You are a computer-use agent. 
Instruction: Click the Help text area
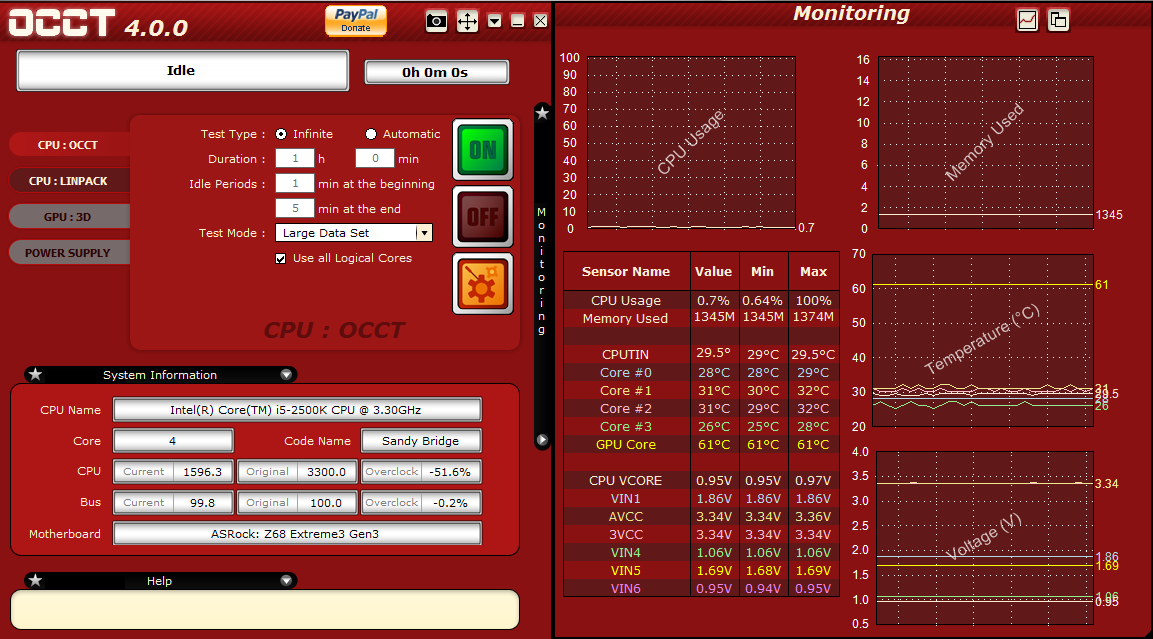point(265,610)
